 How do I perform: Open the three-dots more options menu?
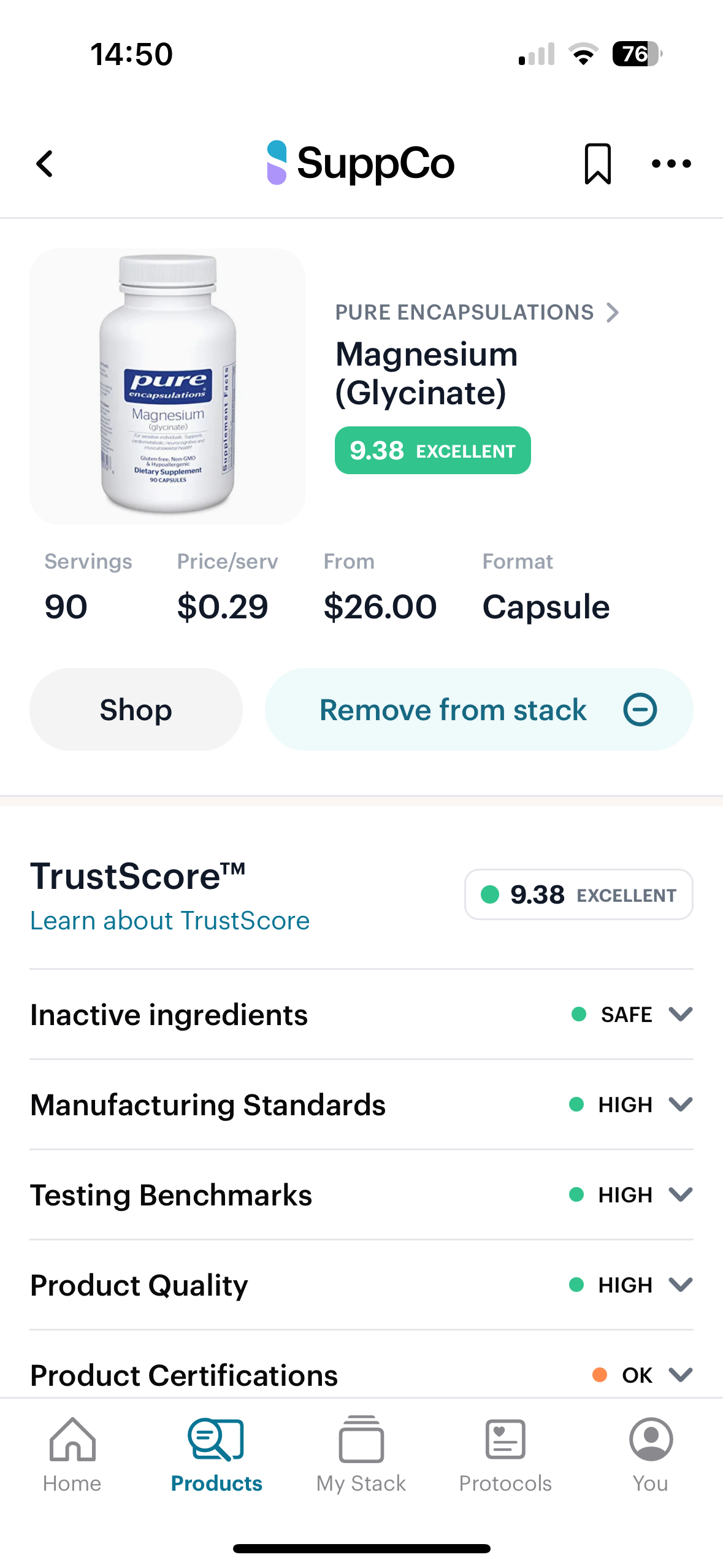[x=671, y=164]
